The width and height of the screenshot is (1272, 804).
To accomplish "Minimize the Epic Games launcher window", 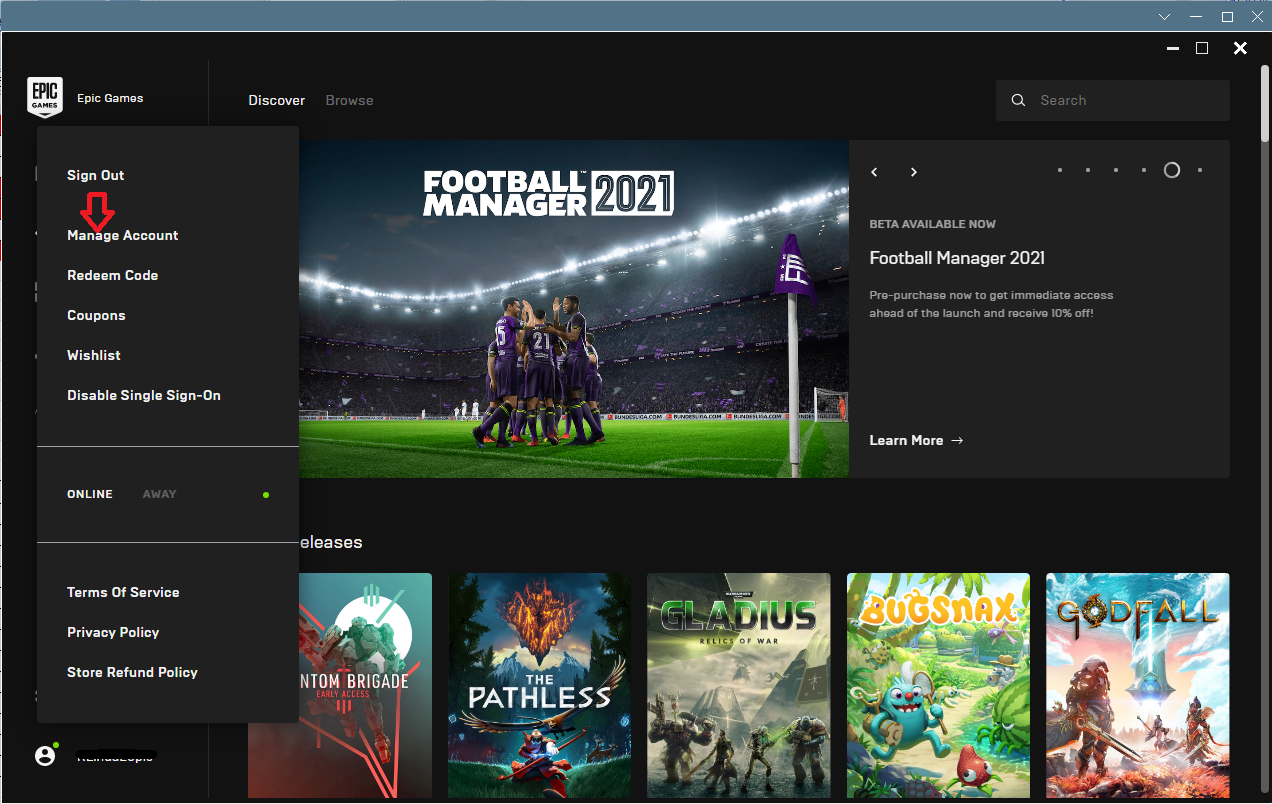I will tap(1171, 48).
